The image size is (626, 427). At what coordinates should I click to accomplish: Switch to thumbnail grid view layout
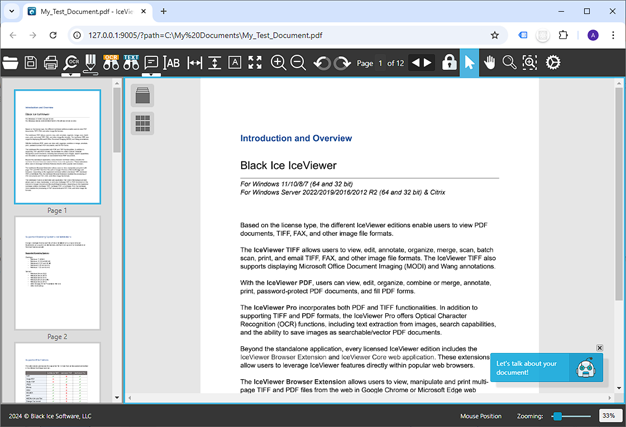point(143,123)
